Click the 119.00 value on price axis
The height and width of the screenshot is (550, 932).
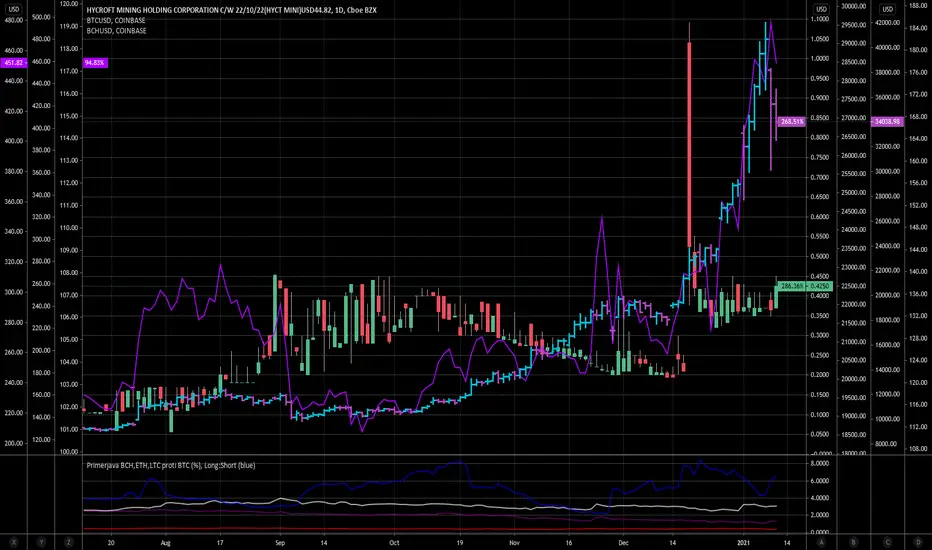point(70,26)
